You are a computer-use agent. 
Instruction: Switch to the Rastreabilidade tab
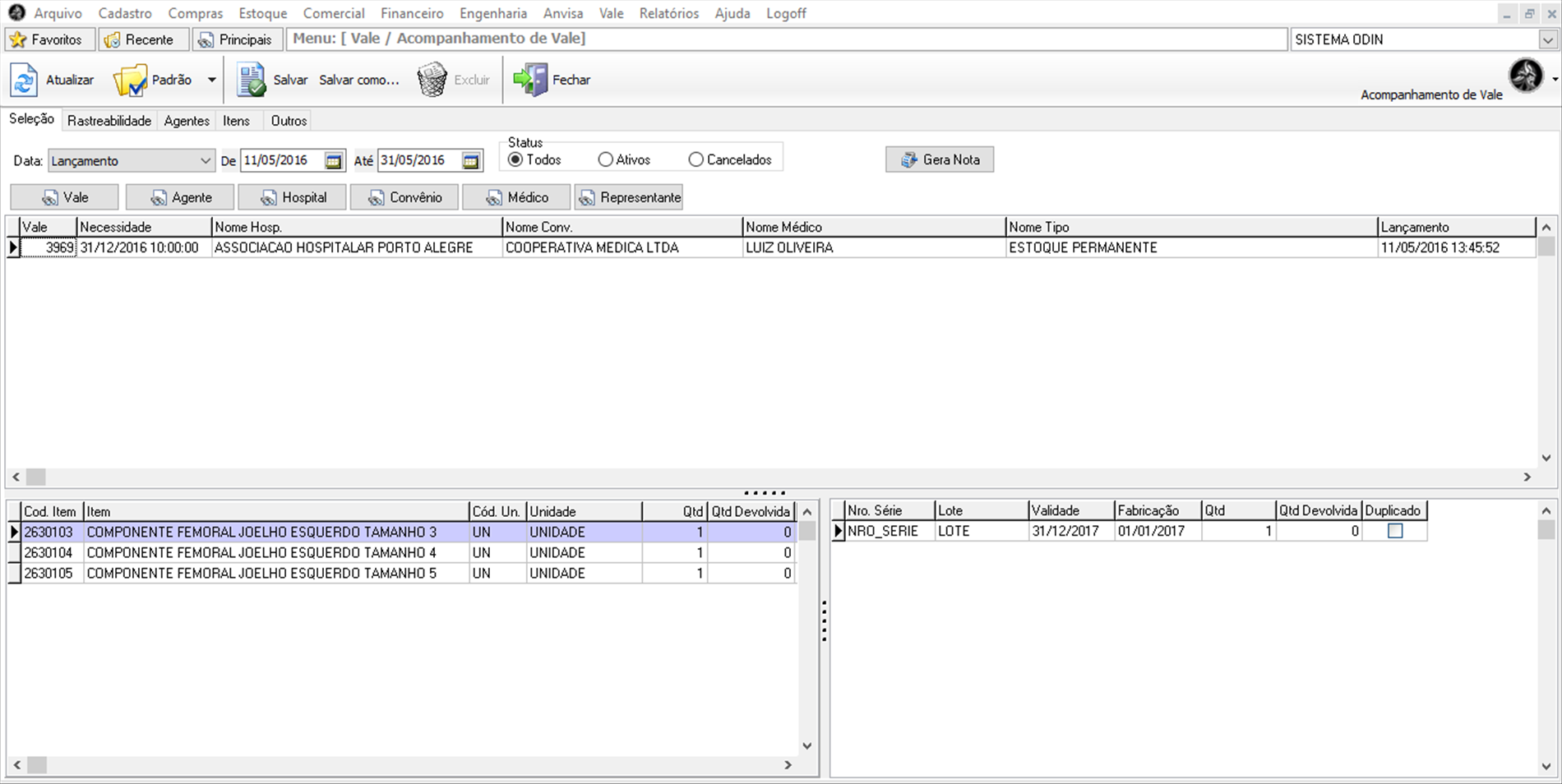[x=109, y=121]
